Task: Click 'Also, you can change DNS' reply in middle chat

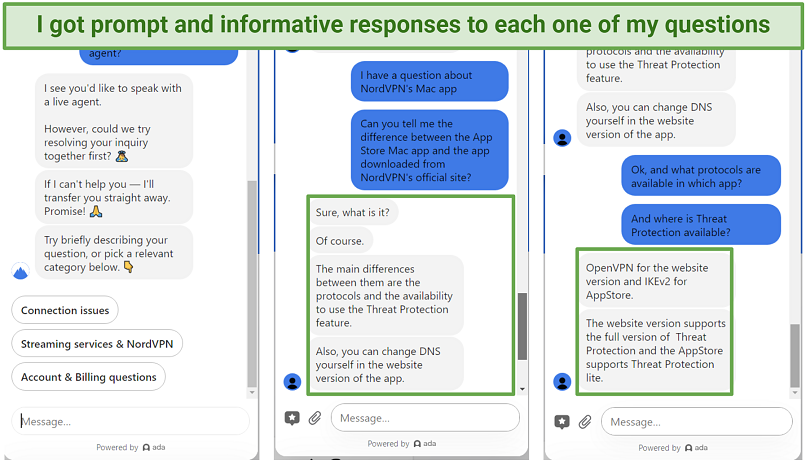Action: click(387, 365)
